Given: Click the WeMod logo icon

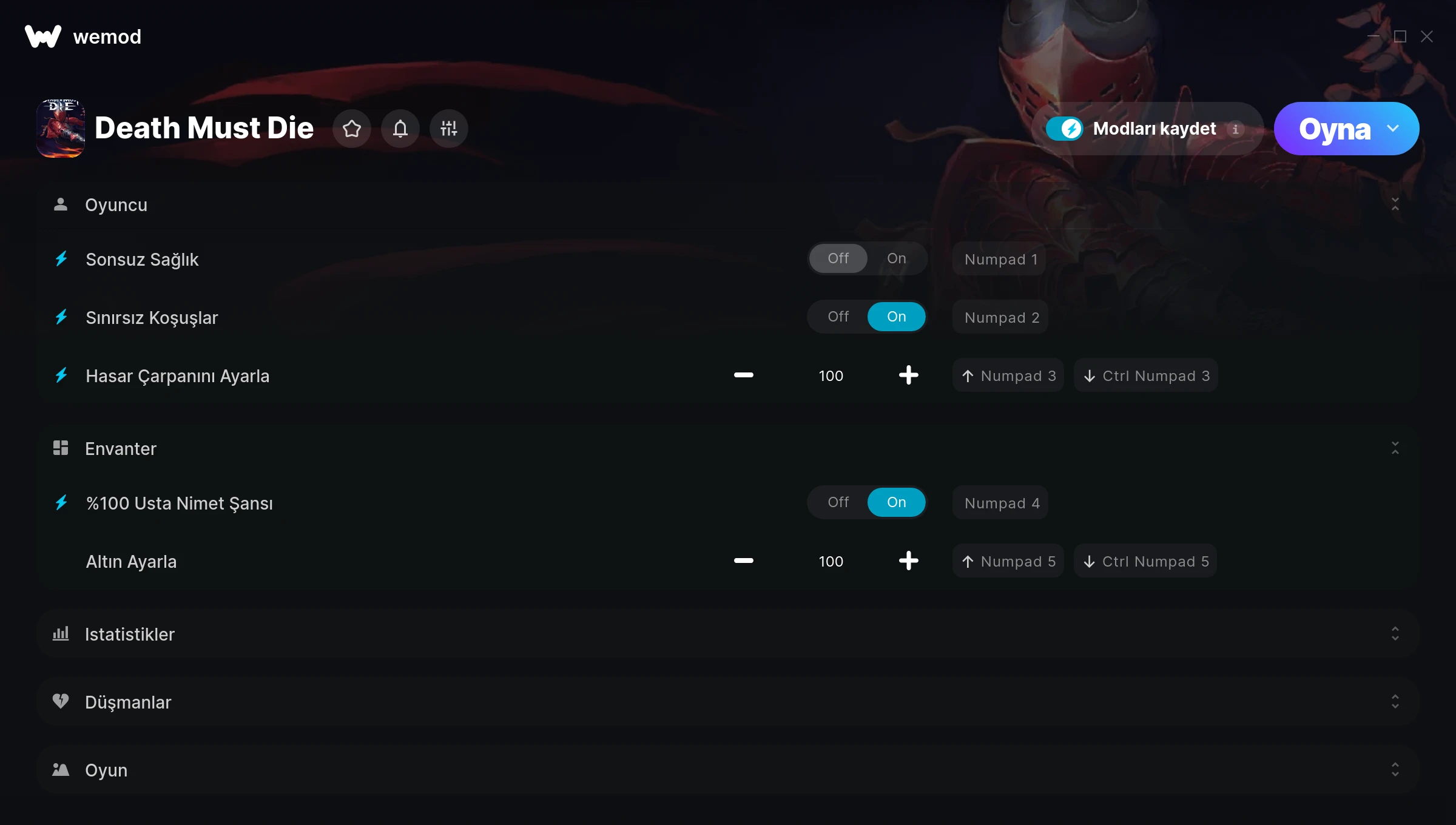Looking at the screenshot, I should pos(43,36).
